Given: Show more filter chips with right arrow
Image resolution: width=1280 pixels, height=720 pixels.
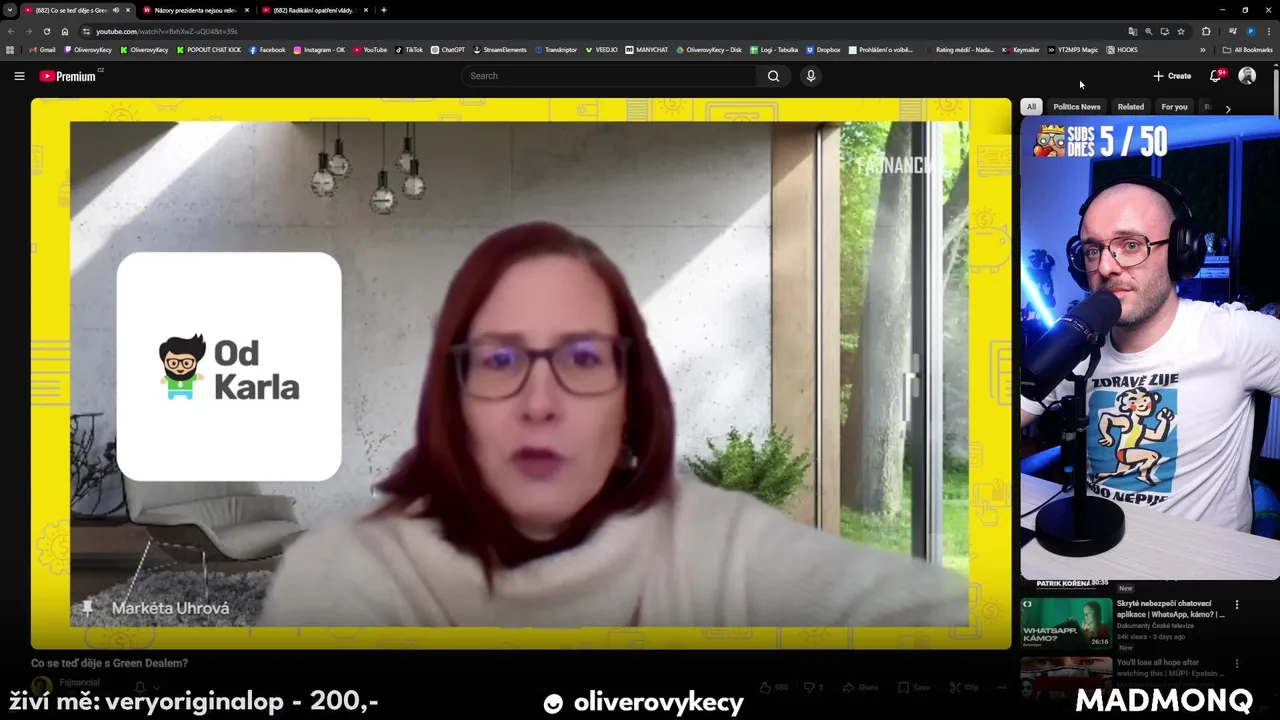Looking at the screenshot, I should pos(1228,108).
